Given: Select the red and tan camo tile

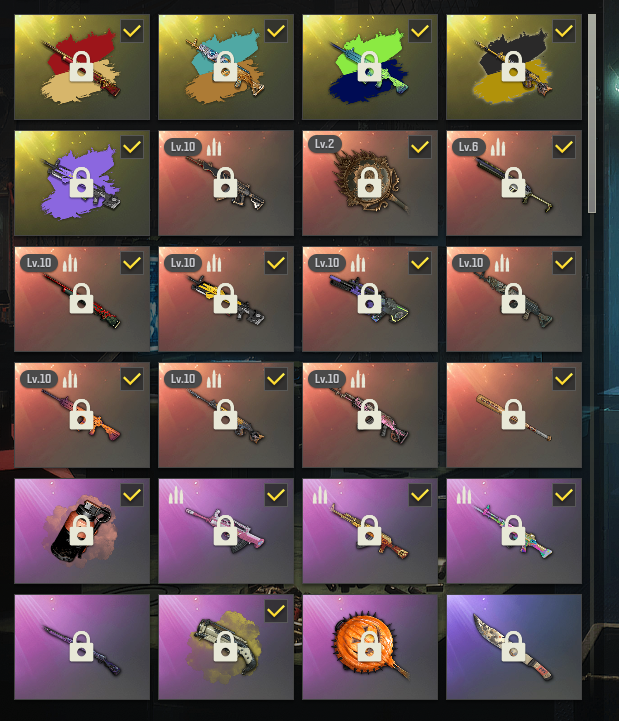Looking at the screenshot, I should coord(82,67).
